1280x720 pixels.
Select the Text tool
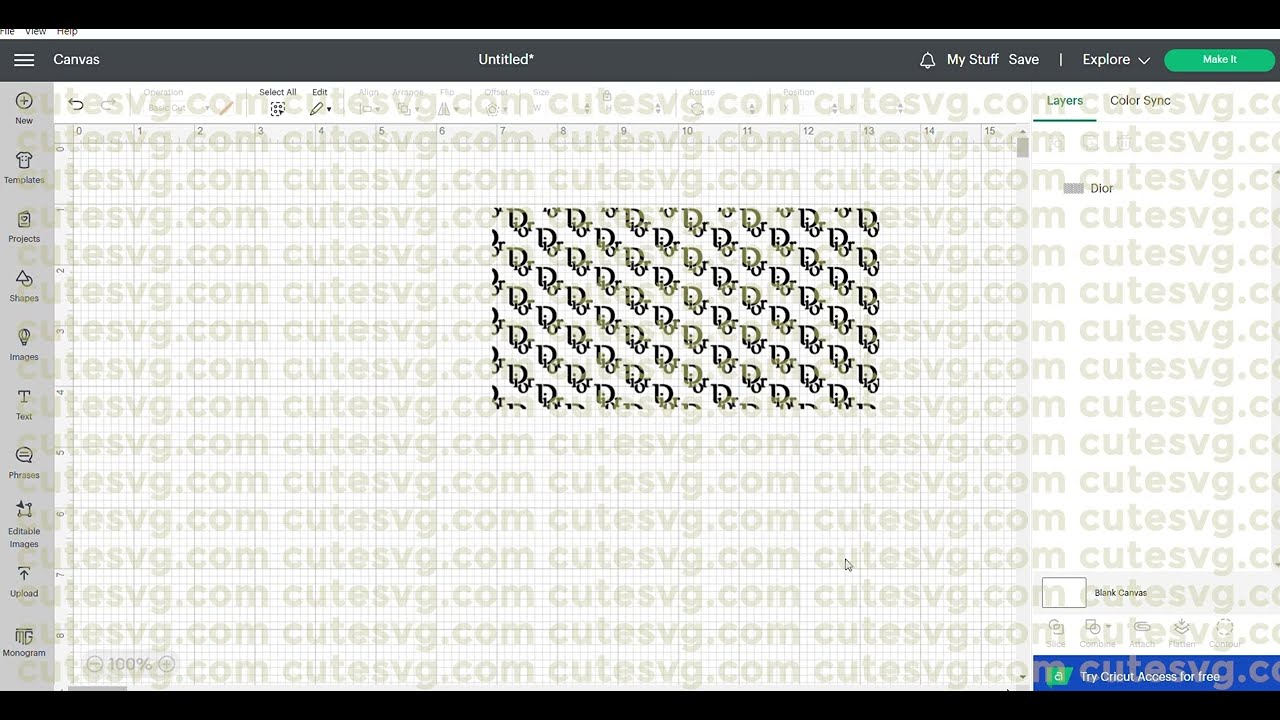point(24,404)
